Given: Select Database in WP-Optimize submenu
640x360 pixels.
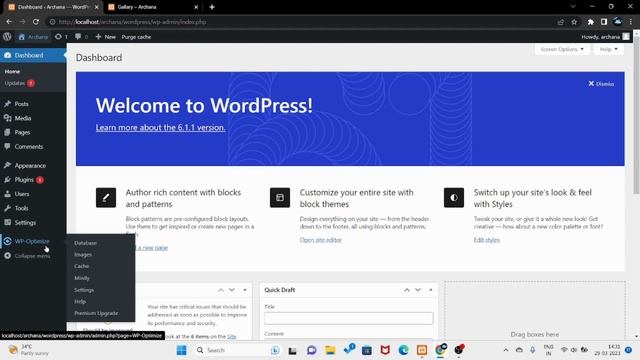Looking at the screenshot, I should pyautogui.click(x=85, y=243).
